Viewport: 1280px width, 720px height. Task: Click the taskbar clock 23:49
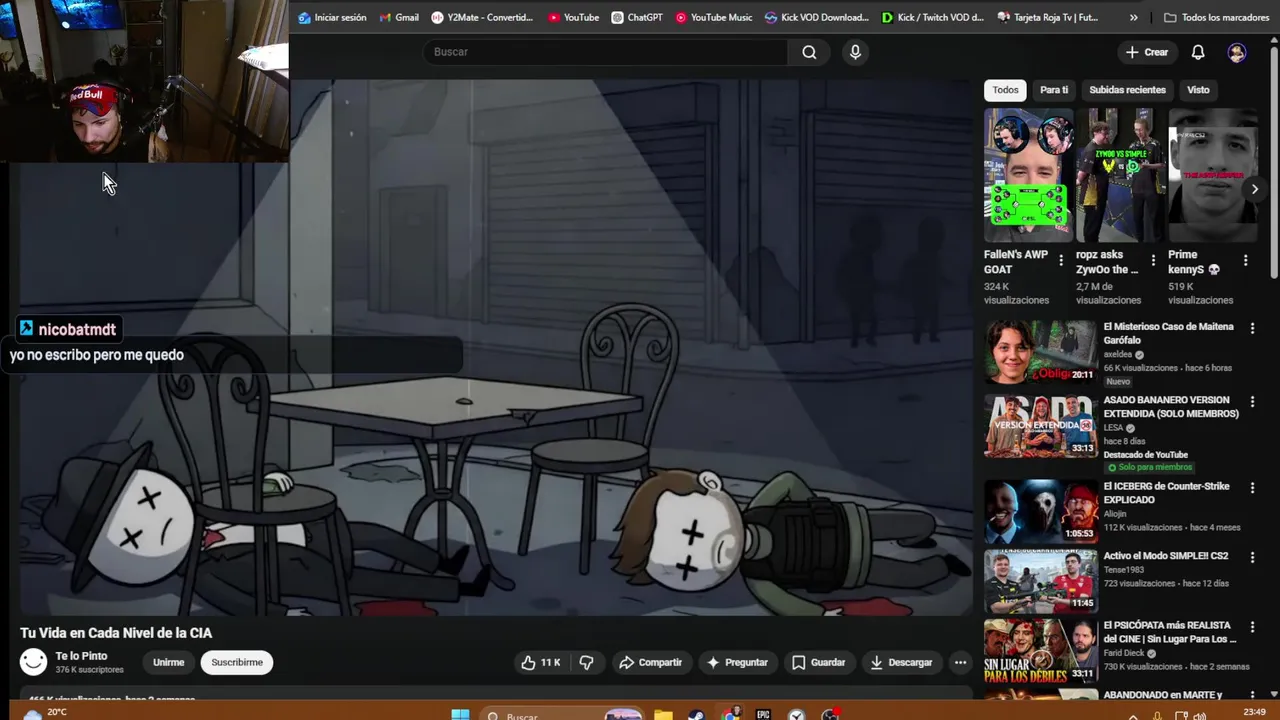tap(1253, 712)
